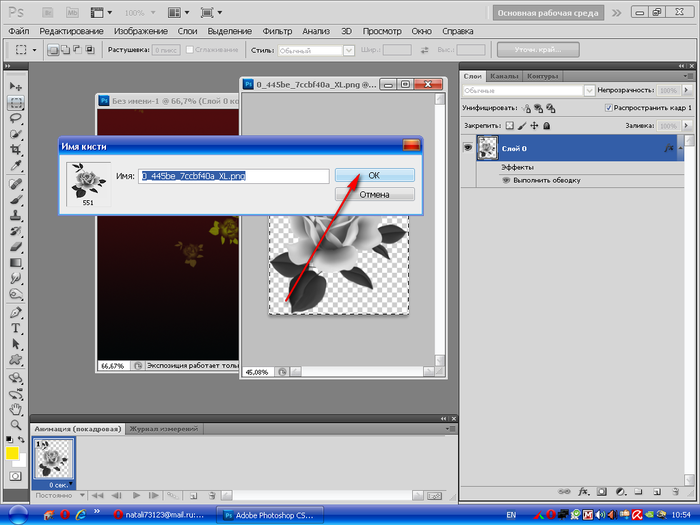Viewport: 700px width, 525px height.
Task: Select the Move tool
Action: (x=16, y=87)
